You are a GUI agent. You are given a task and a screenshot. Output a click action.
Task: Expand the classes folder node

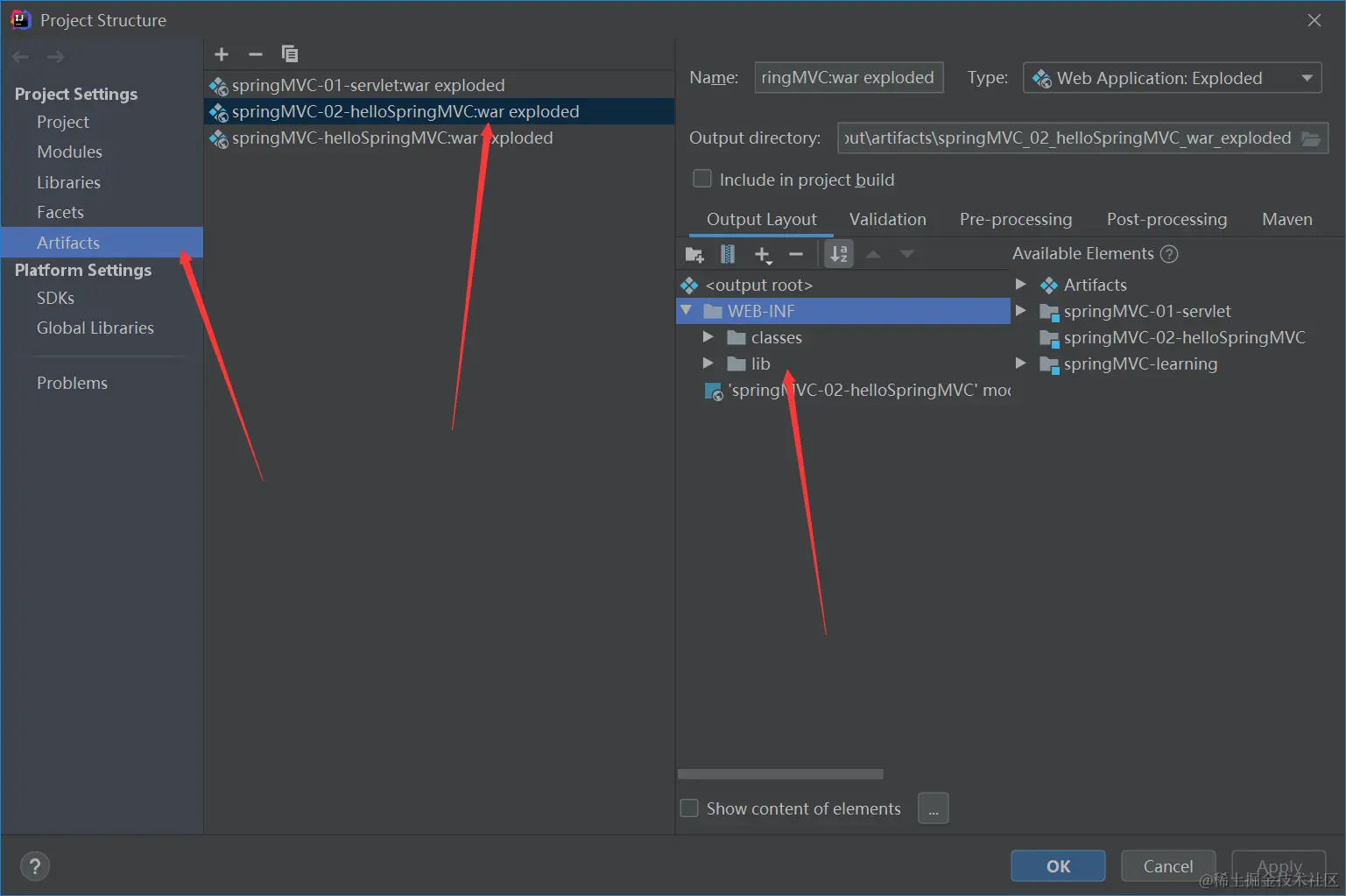[708, 337]
